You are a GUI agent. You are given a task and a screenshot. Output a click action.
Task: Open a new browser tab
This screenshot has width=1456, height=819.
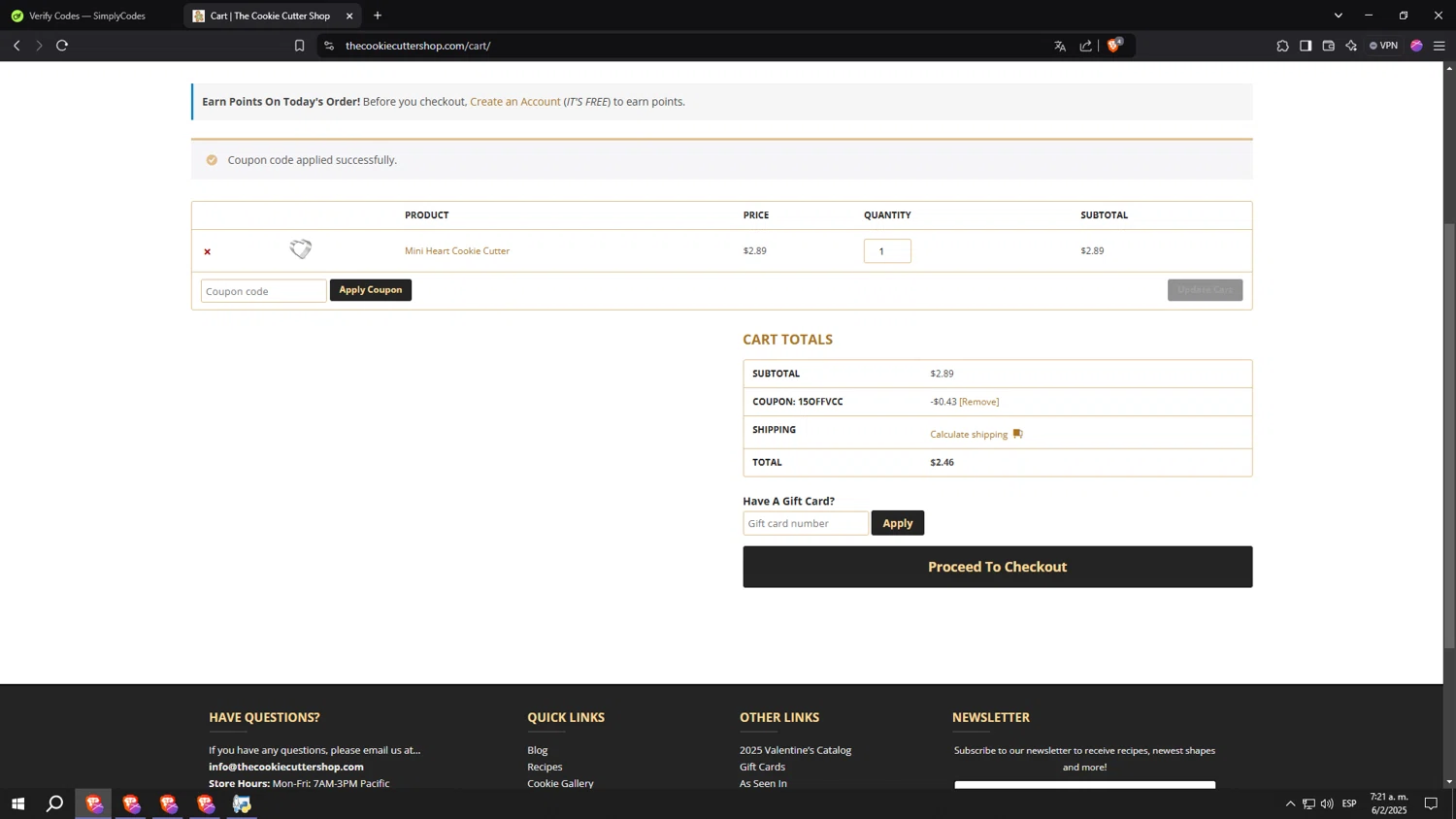pyautogui.click(x=378, y=16)
